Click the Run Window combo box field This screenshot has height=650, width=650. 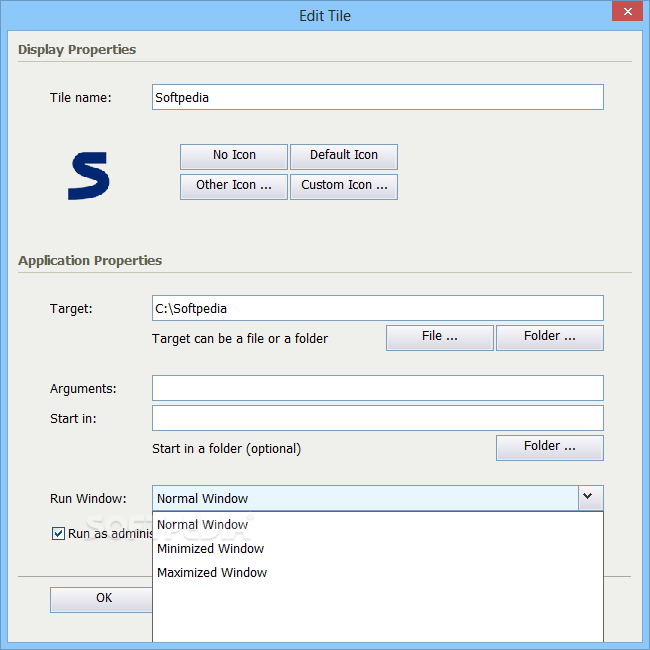(x=378, y=498)
